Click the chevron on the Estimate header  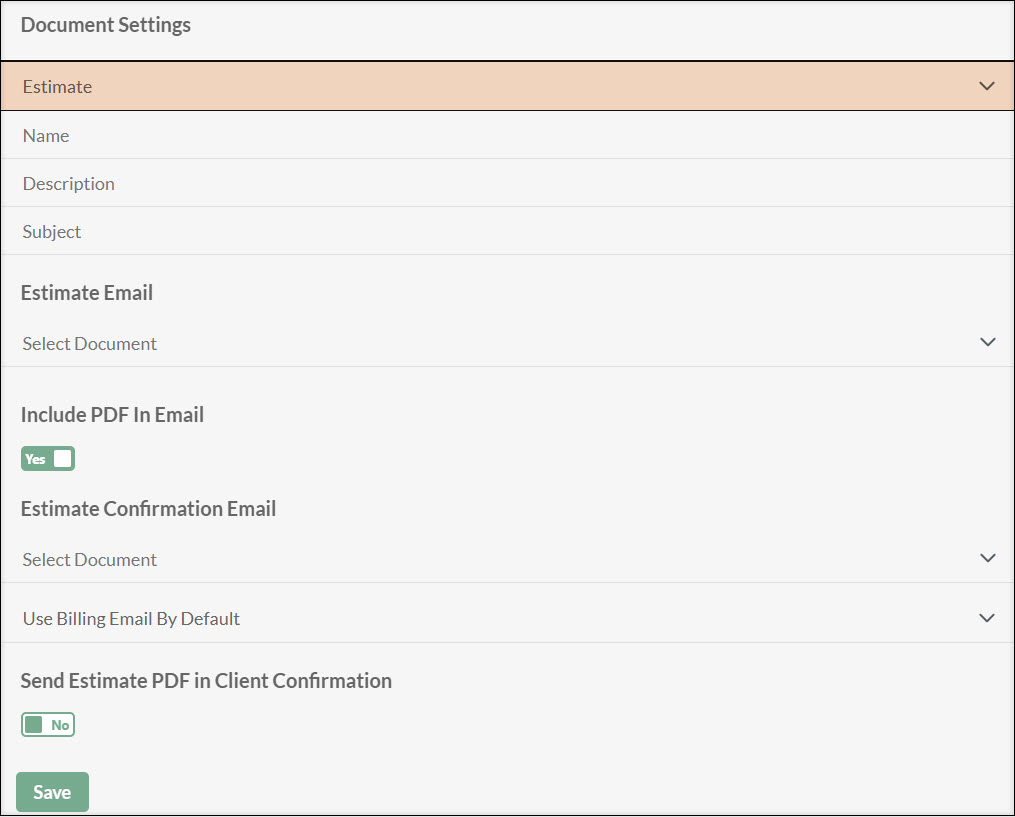point(987,85)
